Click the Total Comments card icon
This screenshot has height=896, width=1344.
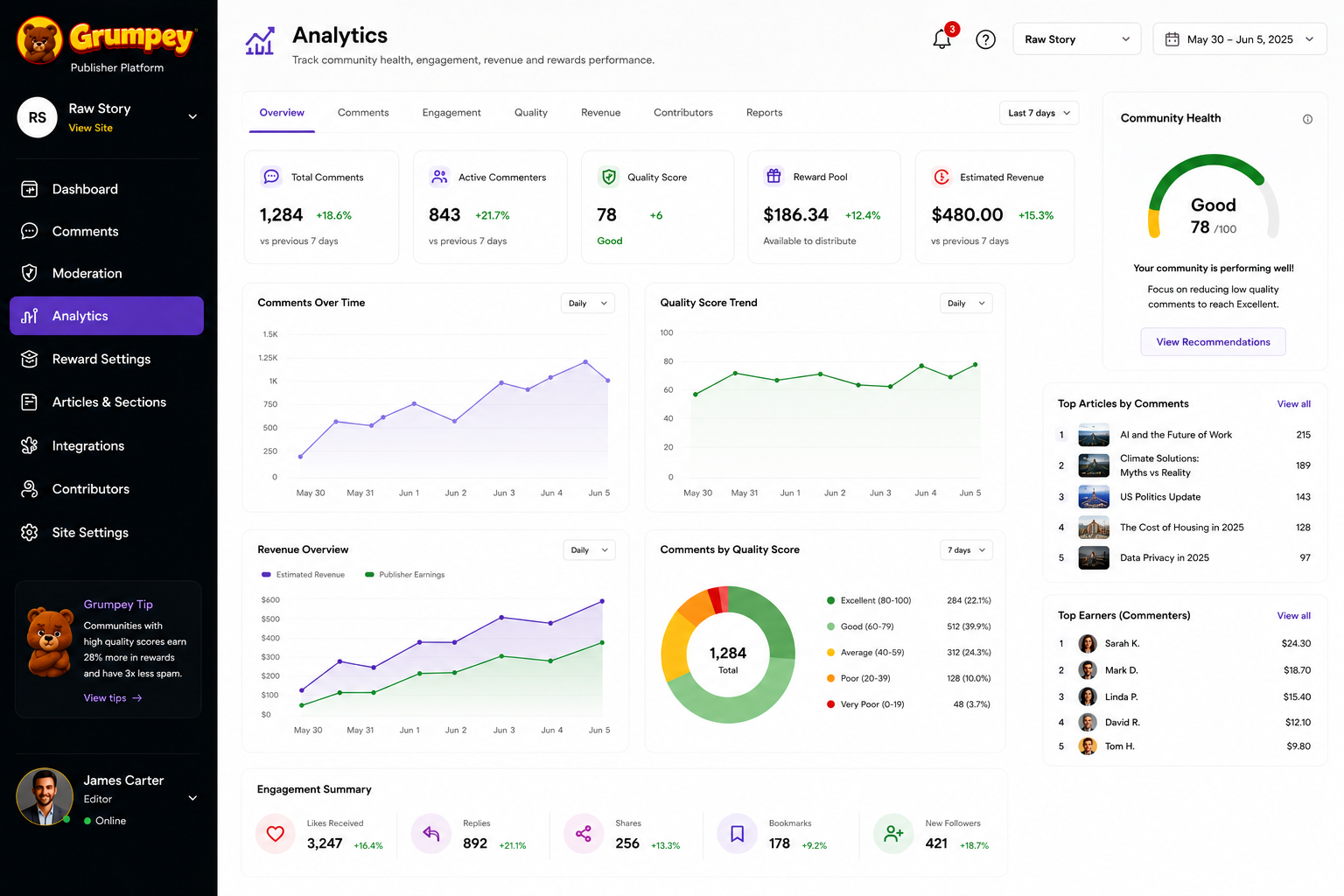[271, 177]
